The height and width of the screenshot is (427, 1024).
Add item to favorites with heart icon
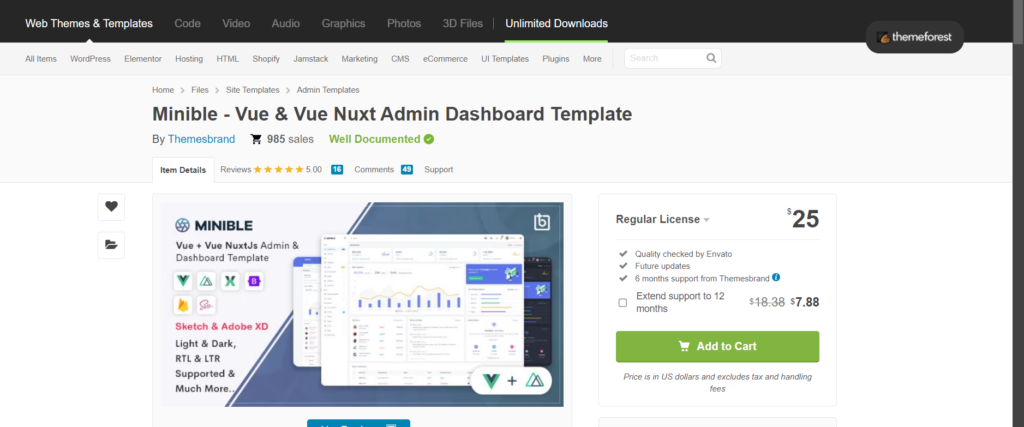111,206
